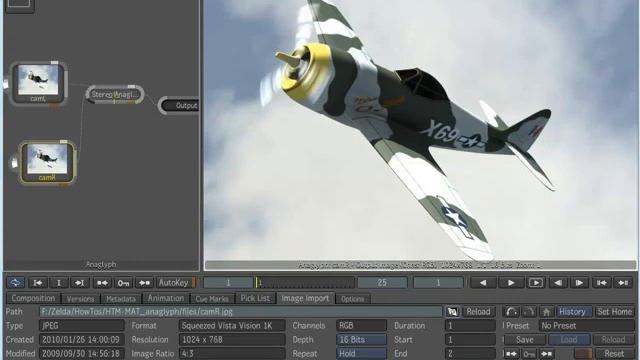Open the file browser icon next to Path
The width and height of the screenshot is (640, 360).
click(452, 312)
